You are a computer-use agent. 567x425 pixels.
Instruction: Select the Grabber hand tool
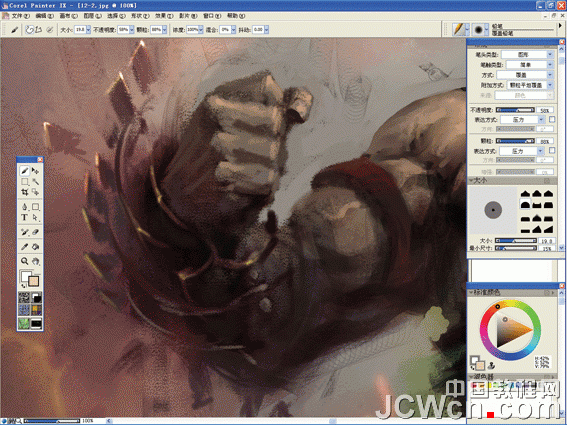pos(35,261)
